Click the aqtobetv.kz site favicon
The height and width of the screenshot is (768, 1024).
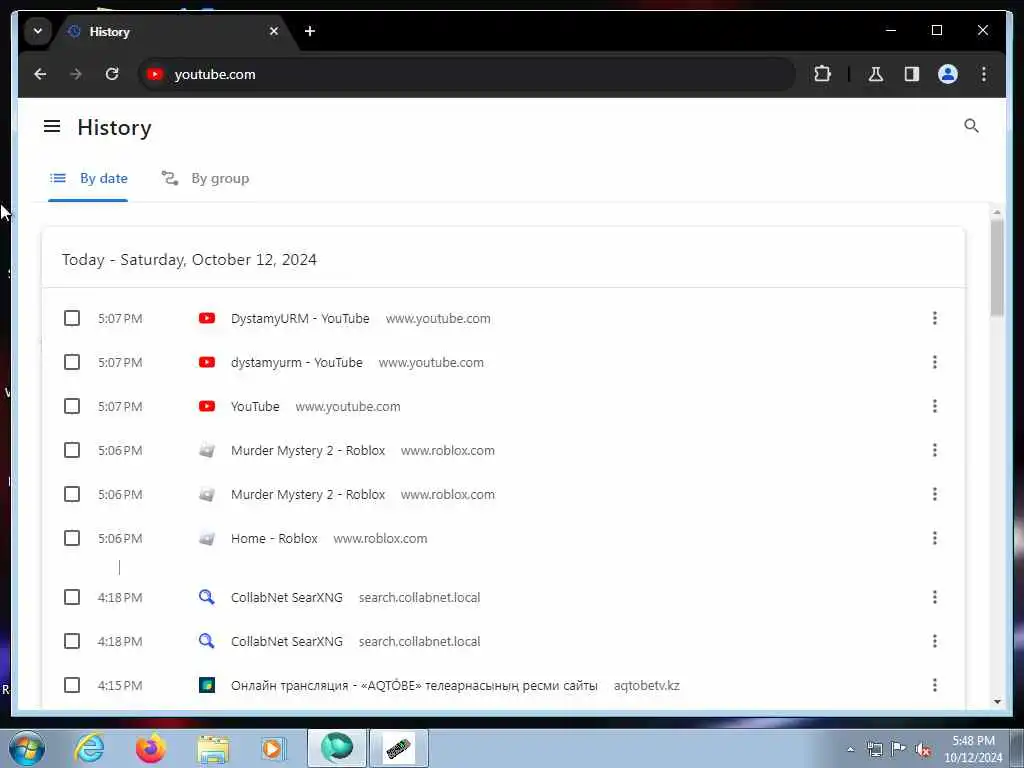(206, 685)
